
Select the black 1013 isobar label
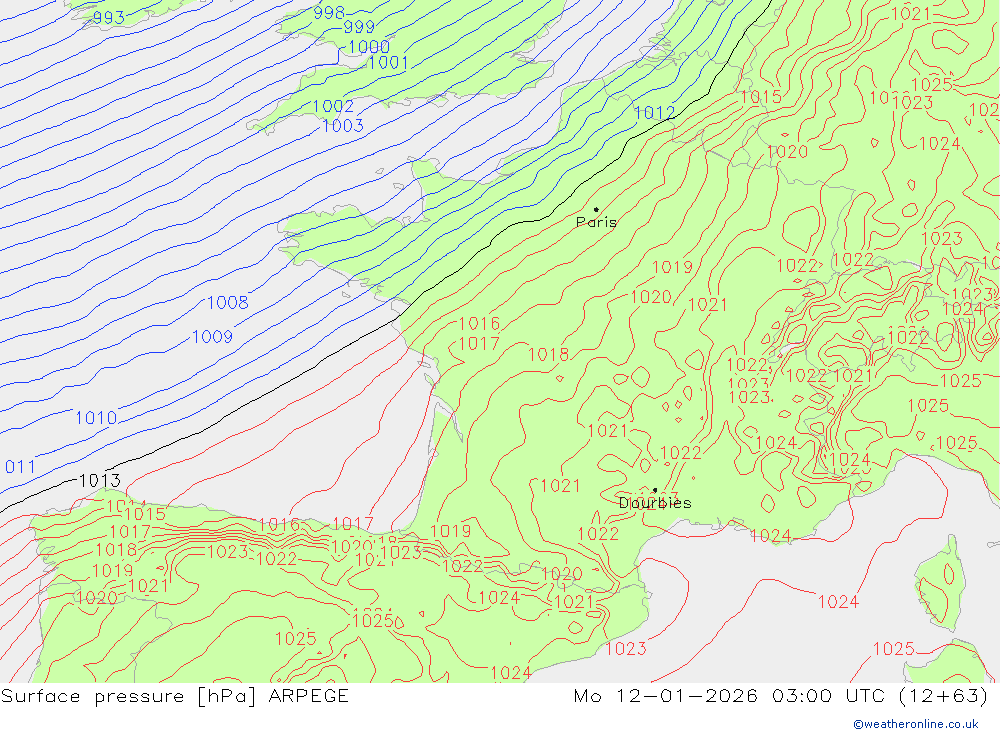[99, 480]
